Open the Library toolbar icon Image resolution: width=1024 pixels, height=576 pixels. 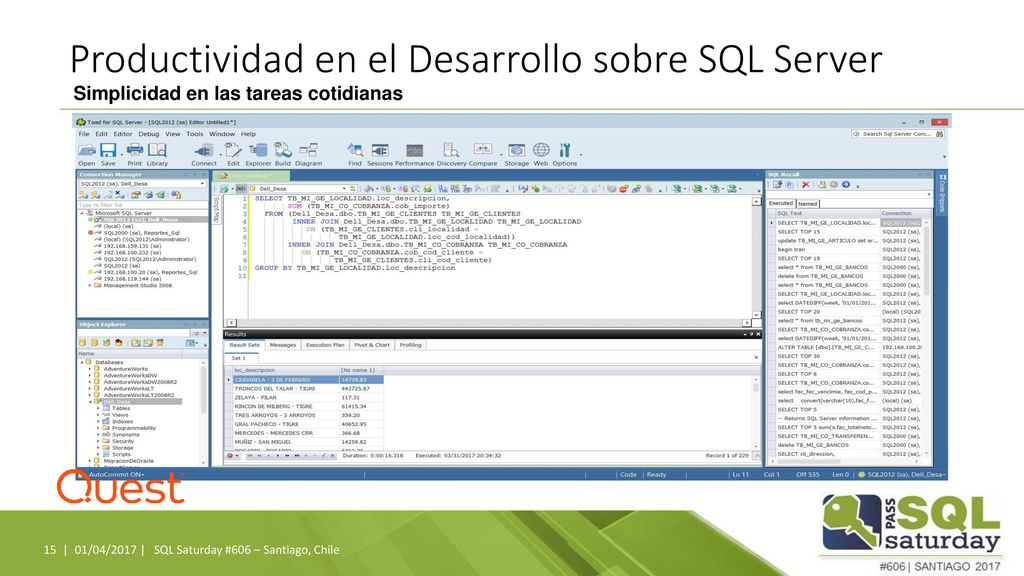point(157,154)
